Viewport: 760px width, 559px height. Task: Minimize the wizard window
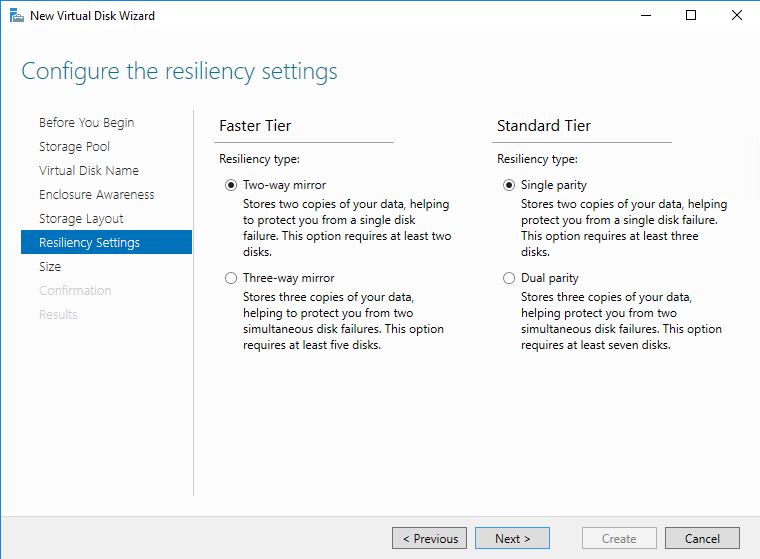pyautogui.click(x=646, y=16)
